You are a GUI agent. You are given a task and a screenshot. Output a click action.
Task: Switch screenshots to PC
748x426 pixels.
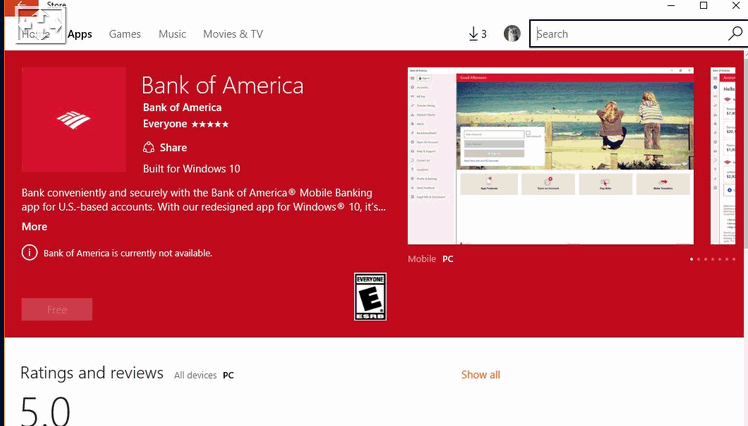click(x=447, y=259)
